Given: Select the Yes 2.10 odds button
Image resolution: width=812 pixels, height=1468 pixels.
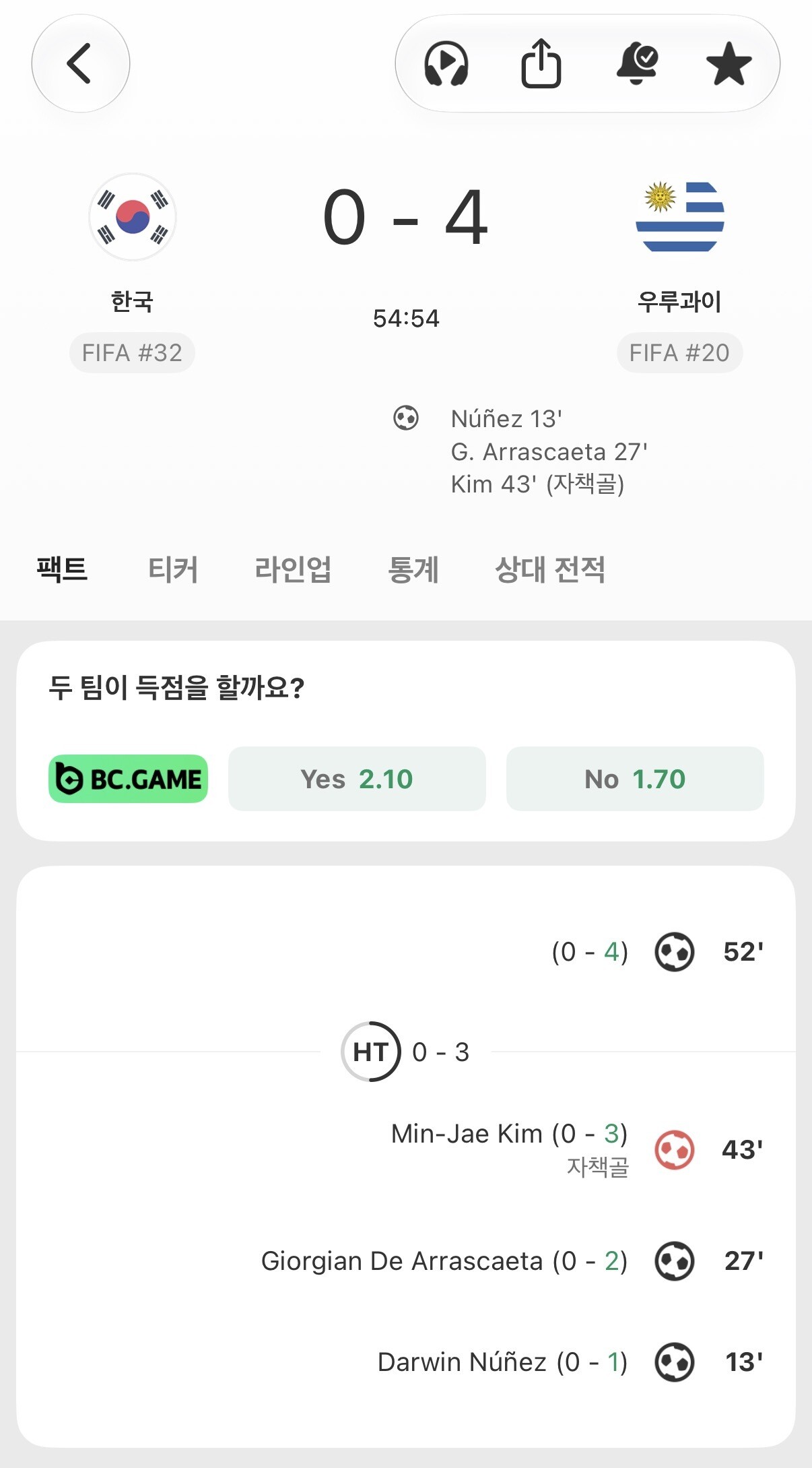Looking at the screenshot, I should coord(357,779).
